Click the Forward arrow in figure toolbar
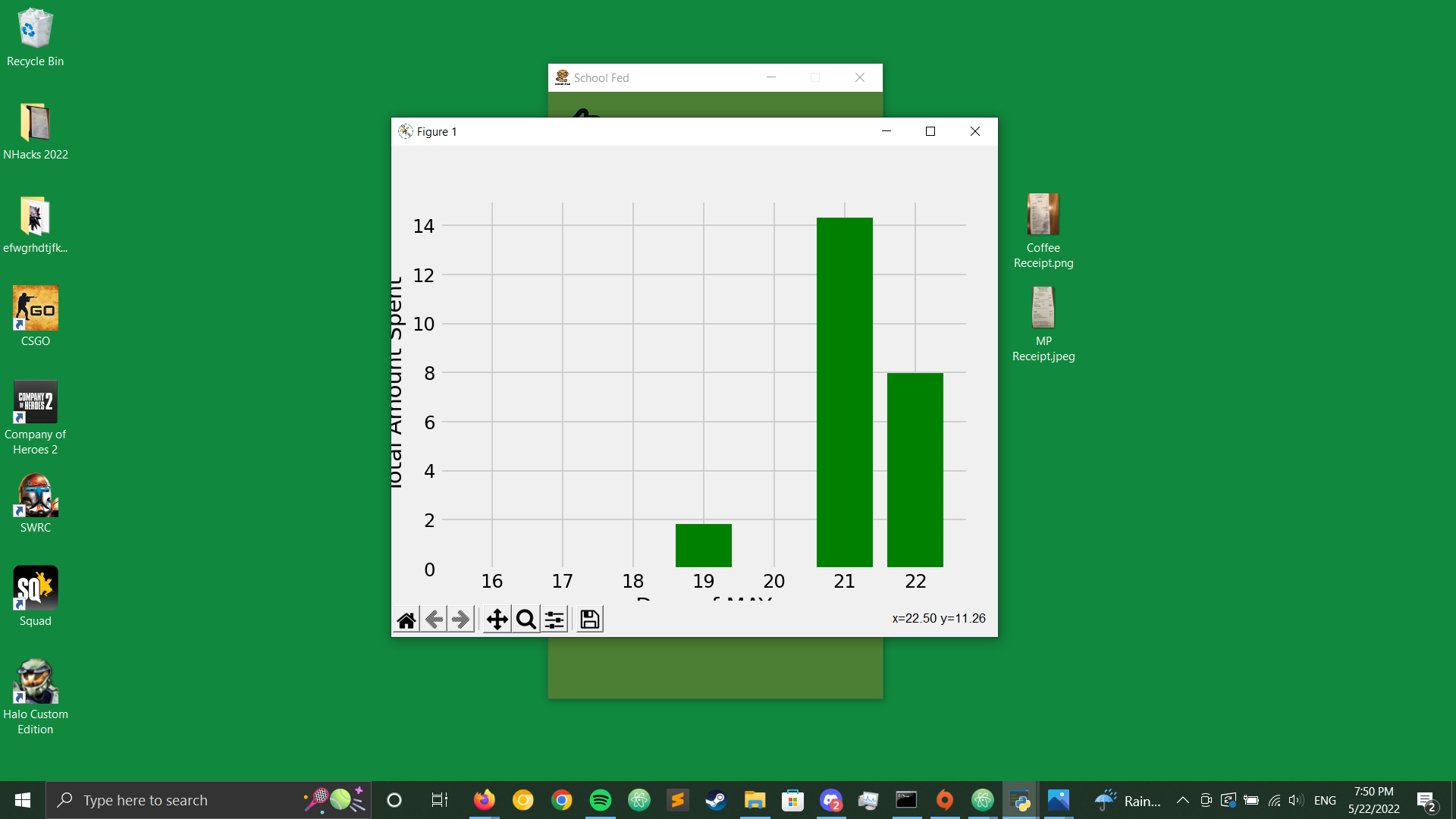Viewport: 1456px width, 819px height. pos(461,620)
